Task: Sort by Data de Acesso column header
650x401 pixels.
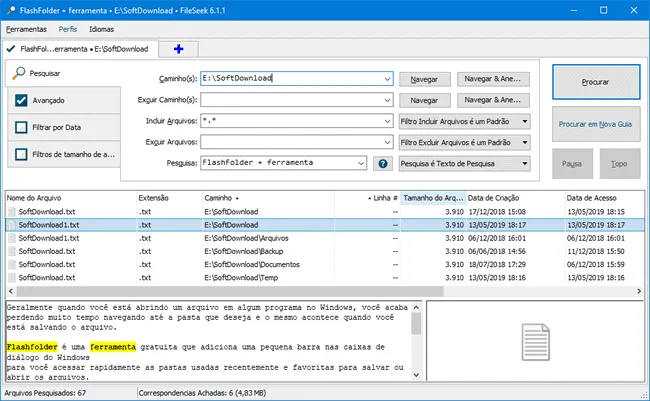Action: coord(604,198)
